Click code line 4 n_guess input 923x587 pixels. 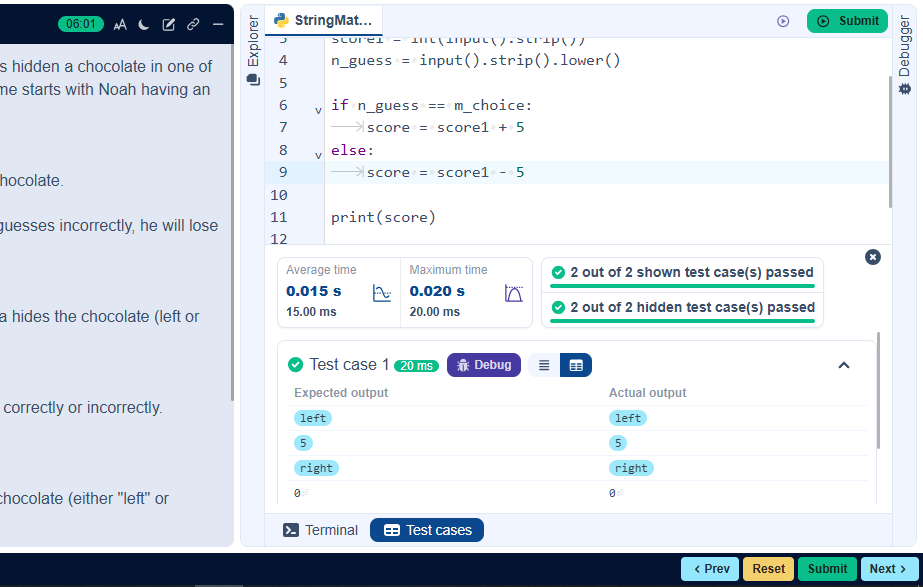(476, 61)
